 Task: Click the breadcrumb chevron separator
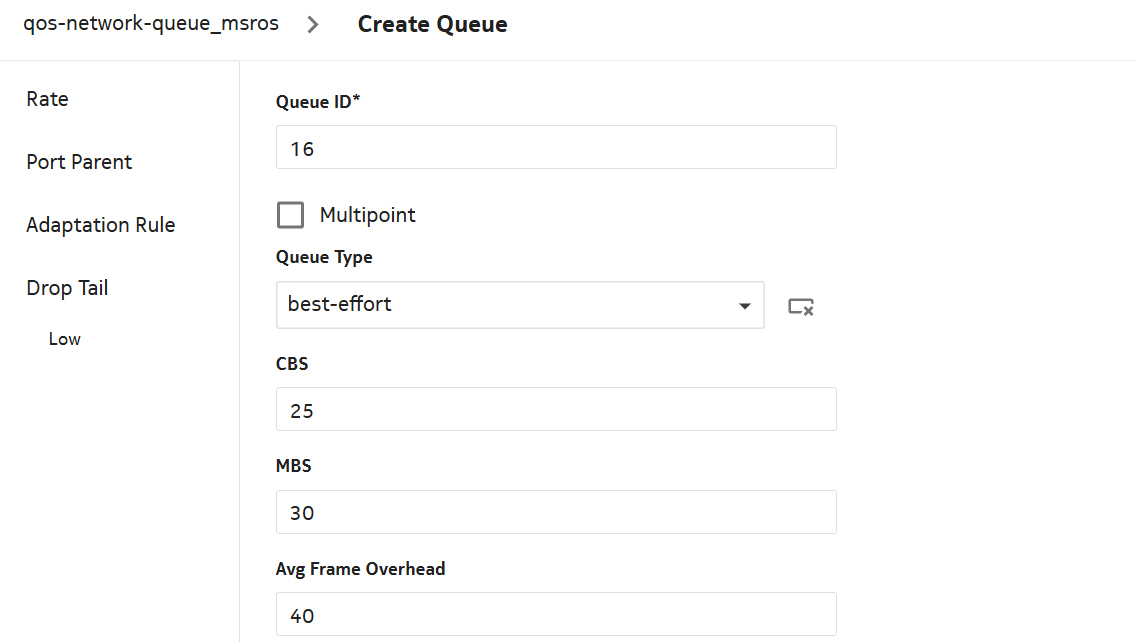[314, 25]
